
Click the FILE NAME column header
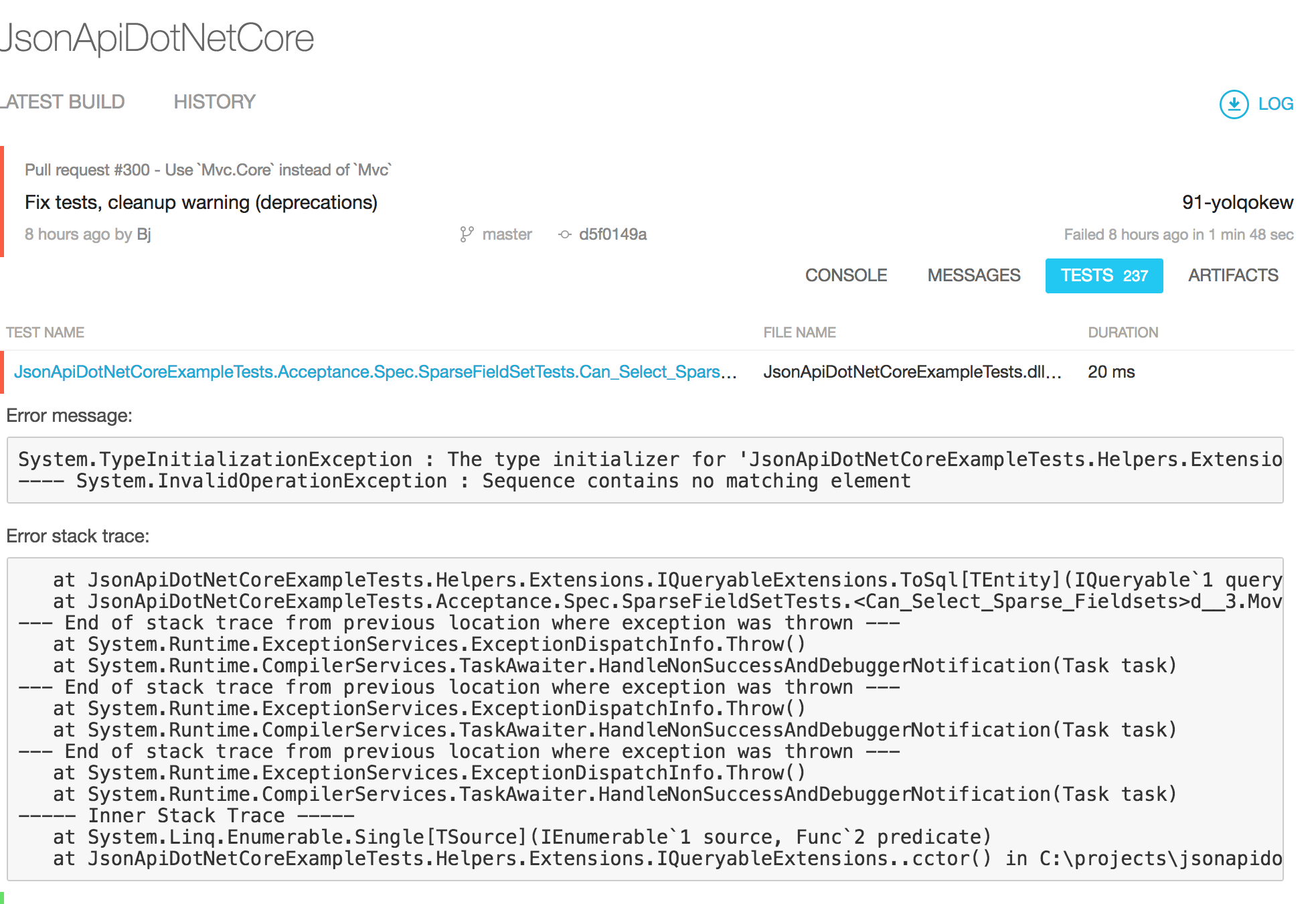tap(799, 332)
